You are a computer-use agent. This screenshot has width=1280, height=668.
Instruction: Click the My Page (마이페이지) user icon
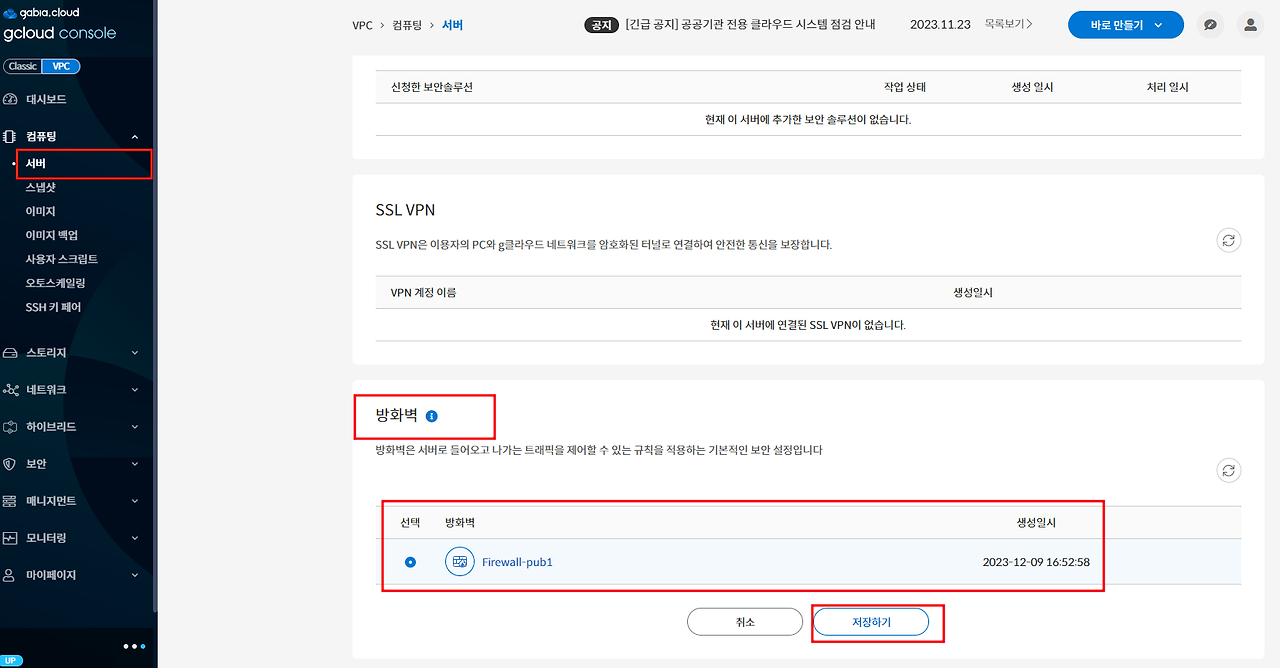pyautogui.click(x=11, y=575)
